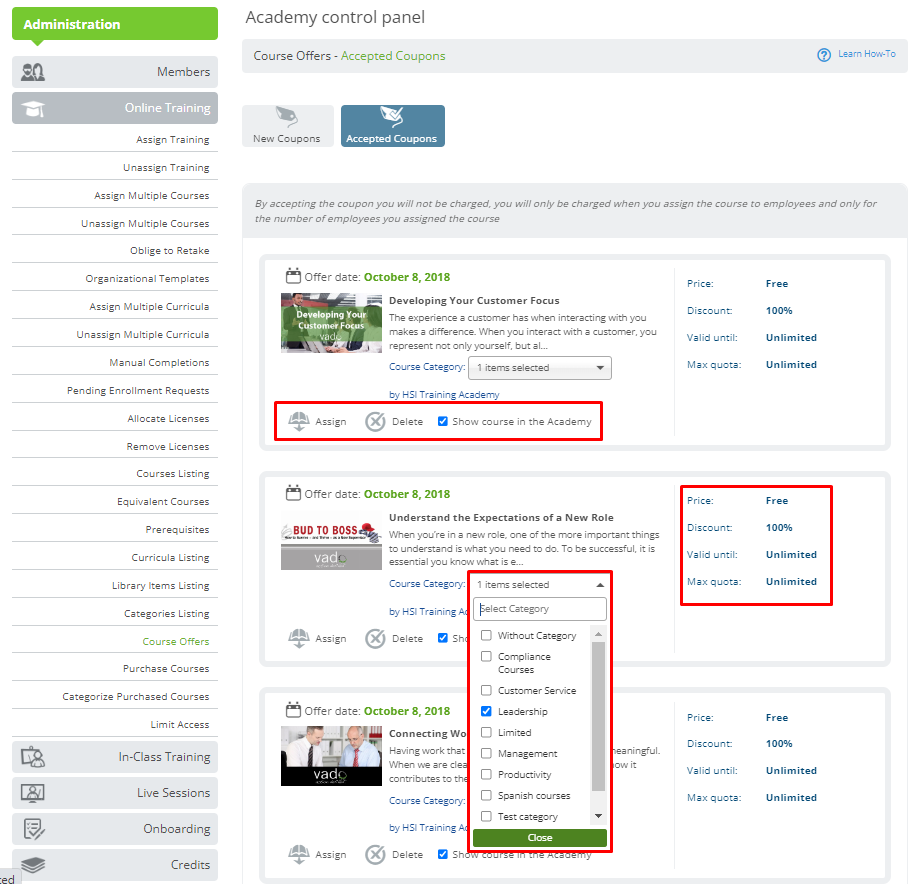Toggle the Show checkbox on Understand the Expectations course
This screenshot has width=911, height=884.
(443, 638)
